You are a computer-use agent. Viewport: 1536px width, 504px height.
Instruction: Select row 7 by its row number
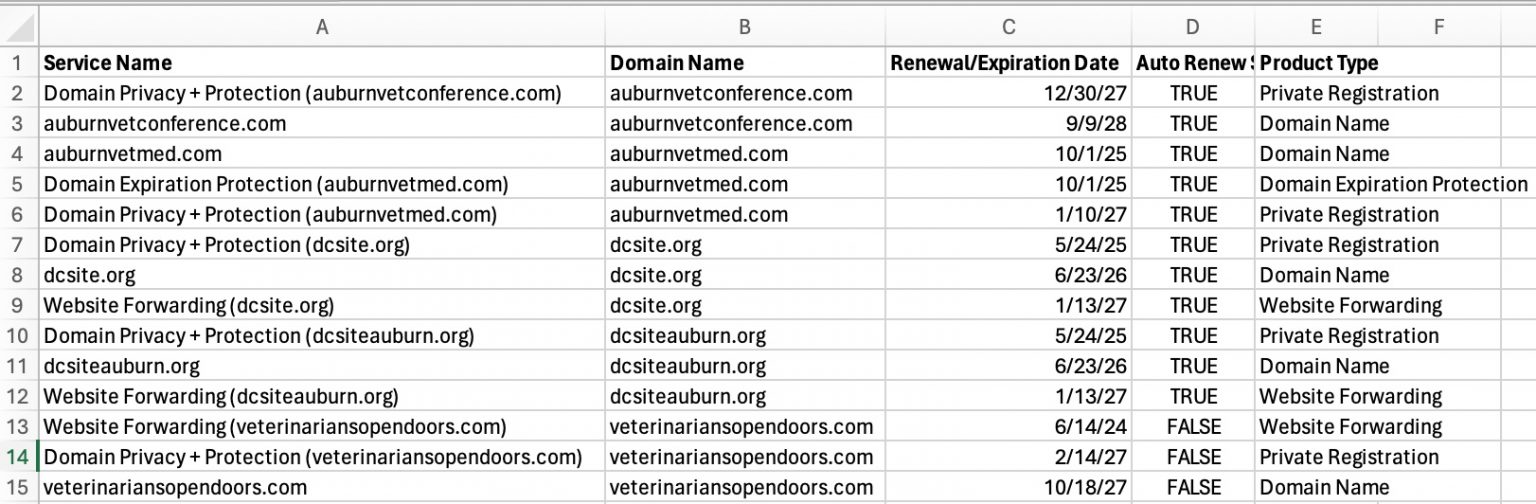17,245
